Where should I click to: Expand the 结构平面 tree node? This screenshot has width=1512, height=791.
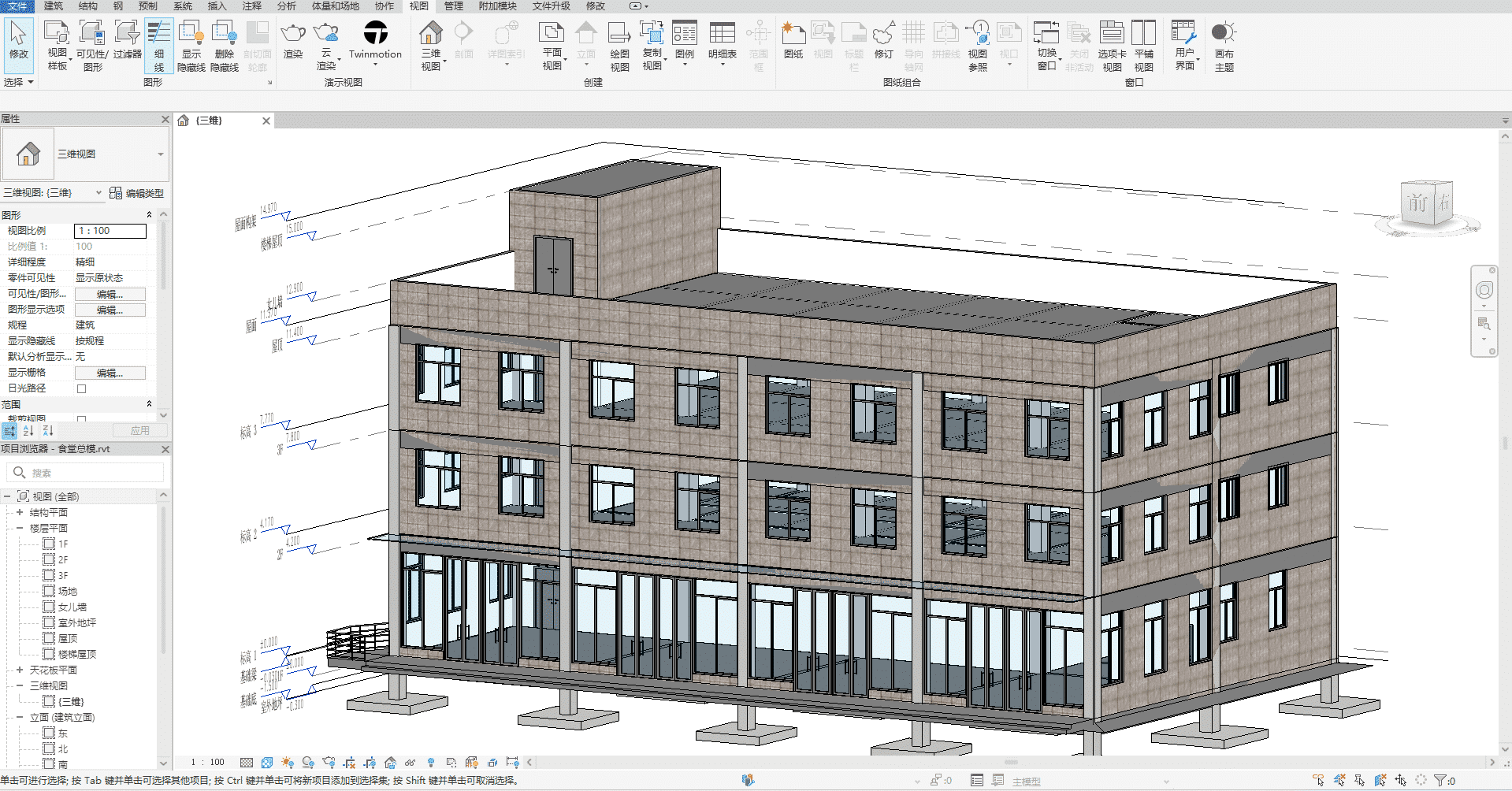[x=20, y=512]
